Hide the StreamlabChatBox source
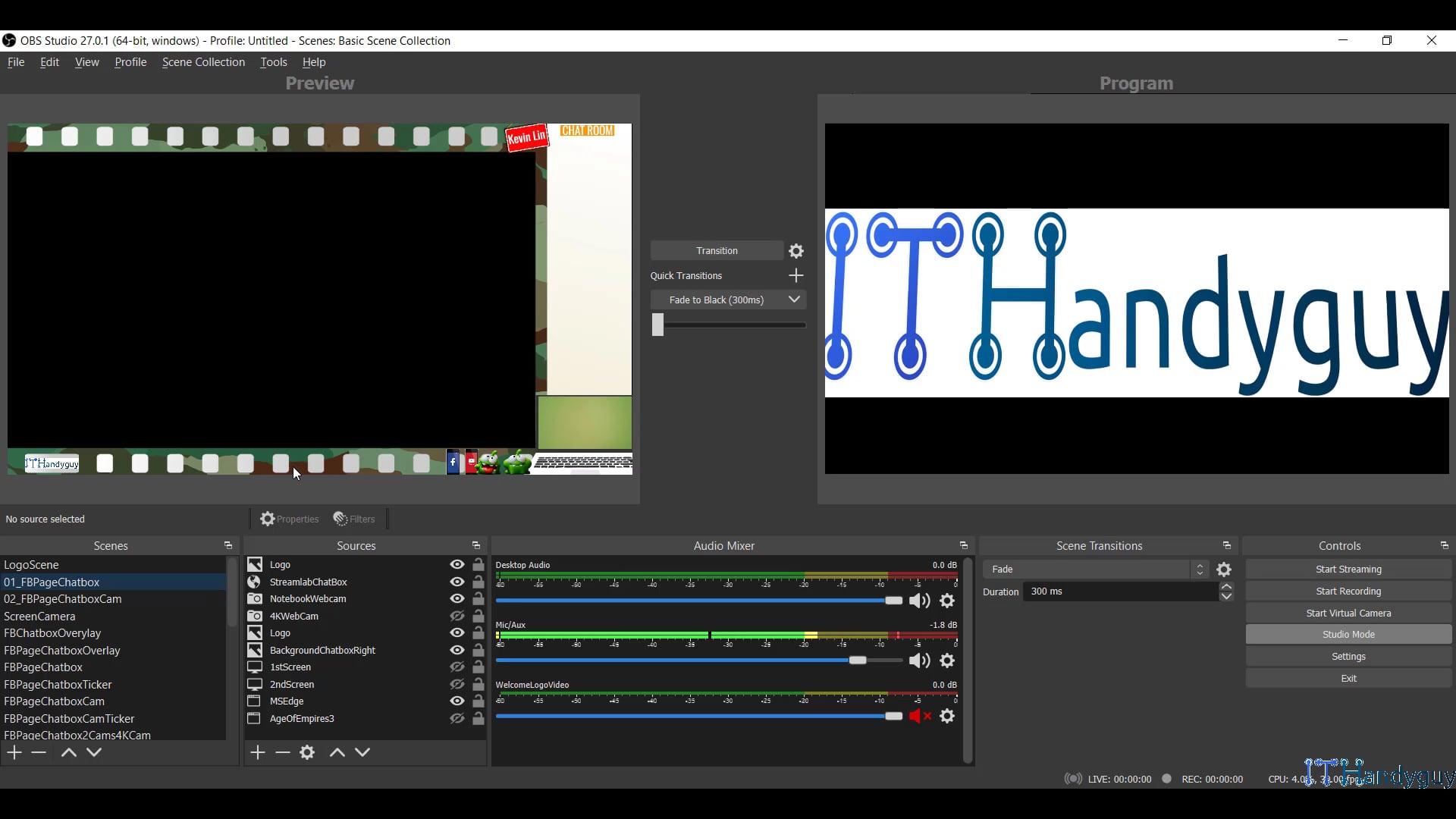The height and width of the screenshot is (819, 1456). [x=457, y=582]
